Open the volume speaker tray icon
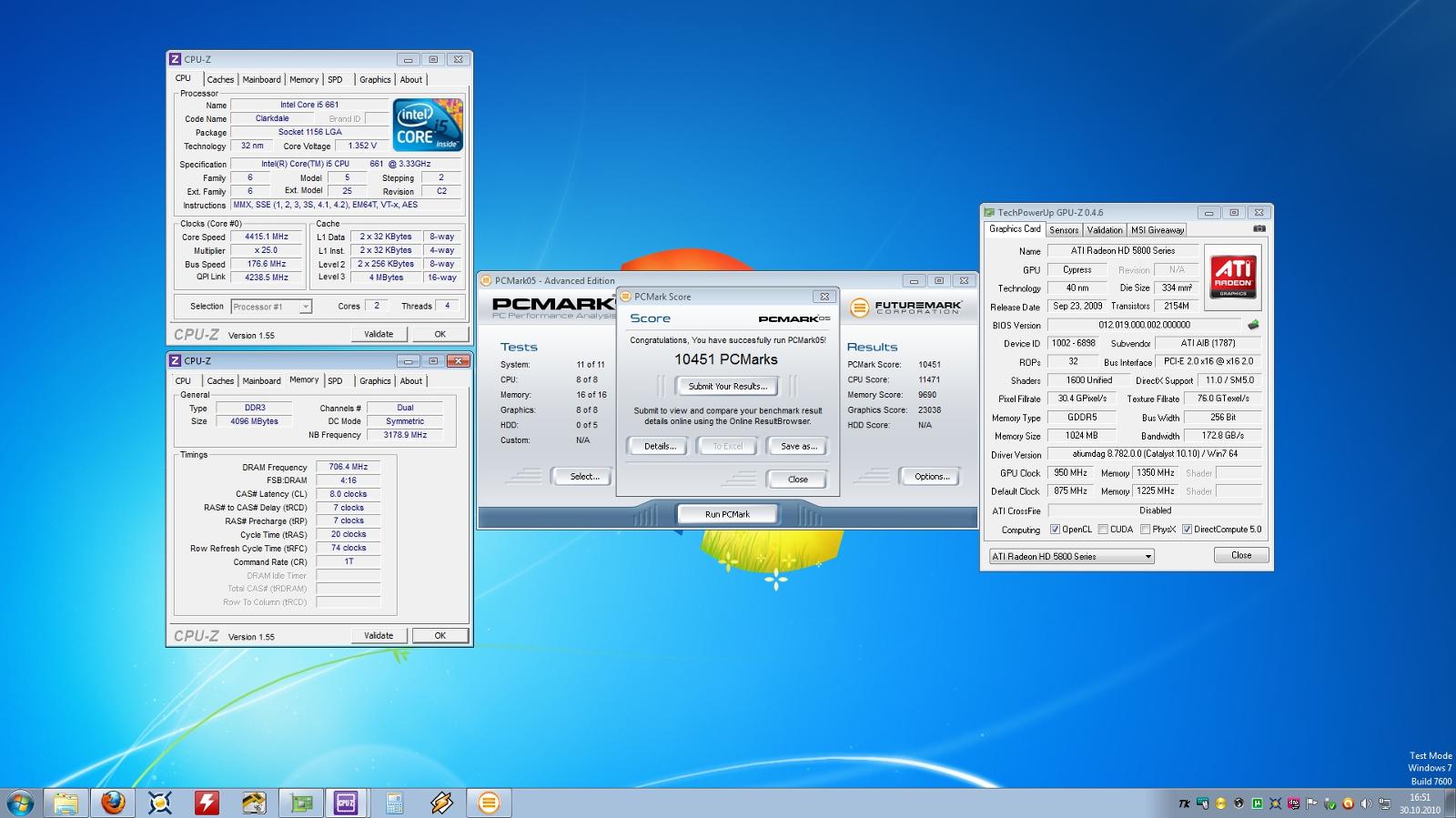Image resolution: width=1456 pixels, height=818 pixels. pyautogui.click(x=1366, y=803)
